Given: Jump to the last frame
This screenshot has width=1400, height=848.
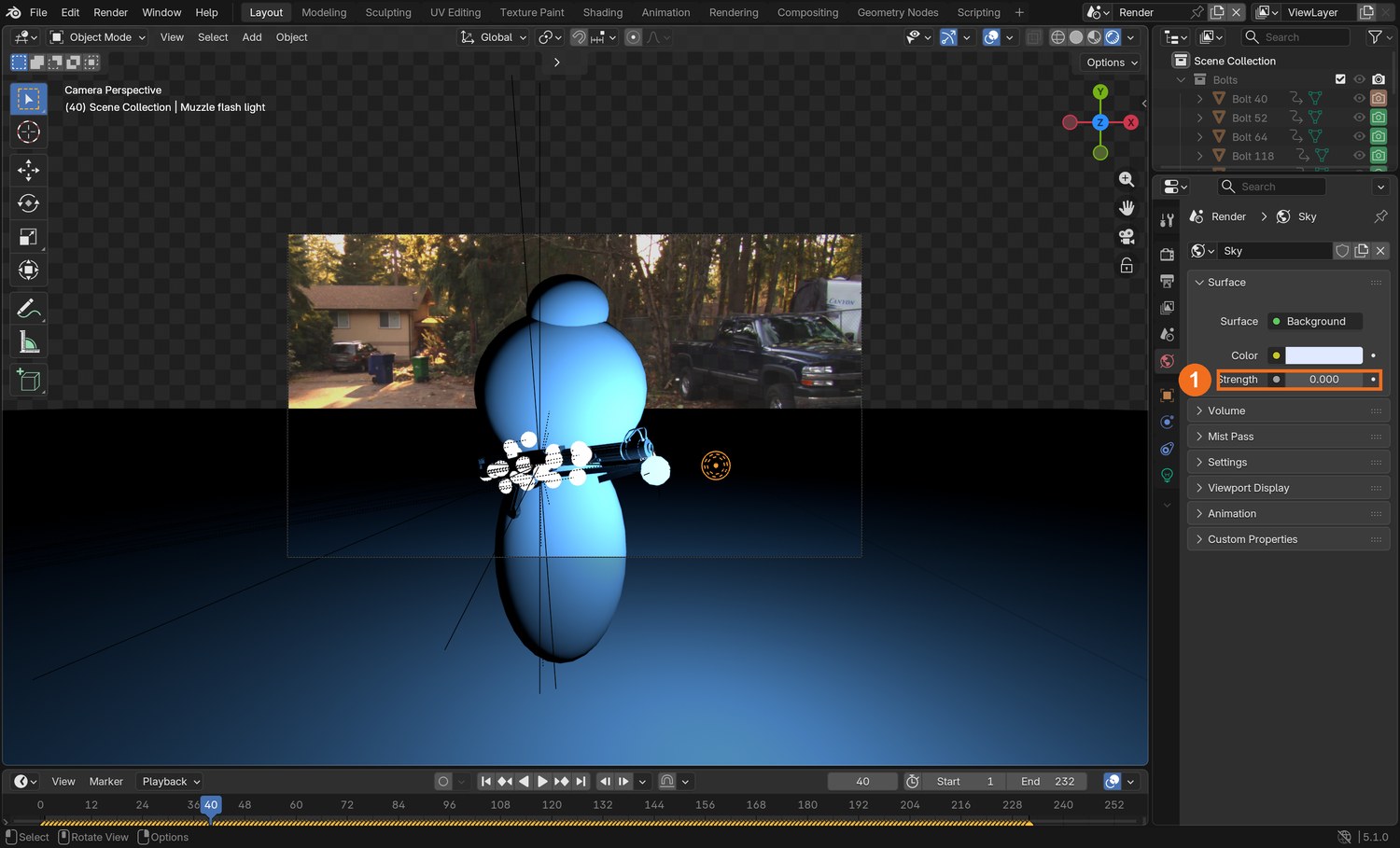Looking at the screenshot, I should click(581, 782).
